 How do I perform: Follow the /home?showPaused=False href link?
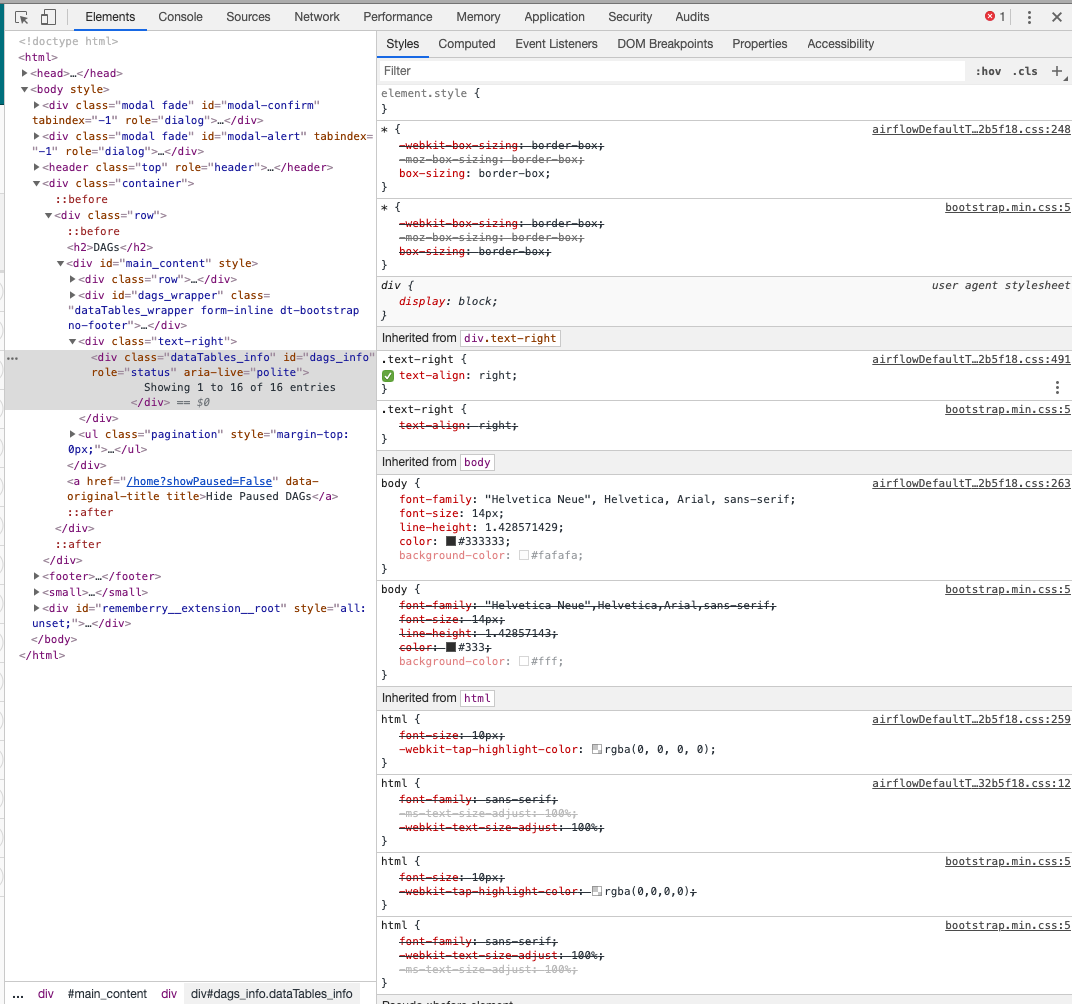click(x=199, y=481)
